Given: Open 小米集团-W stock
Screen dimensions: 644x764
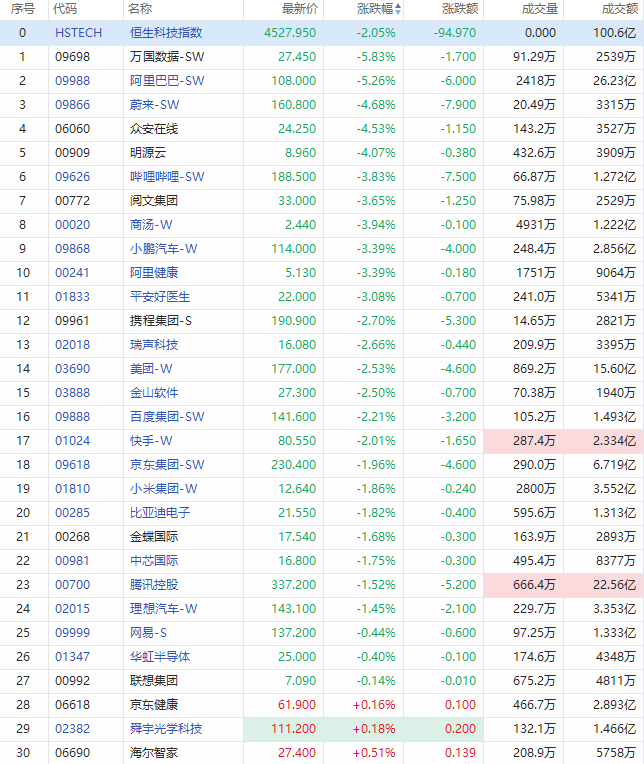Looking at the screenshot, I should (164, 488).
